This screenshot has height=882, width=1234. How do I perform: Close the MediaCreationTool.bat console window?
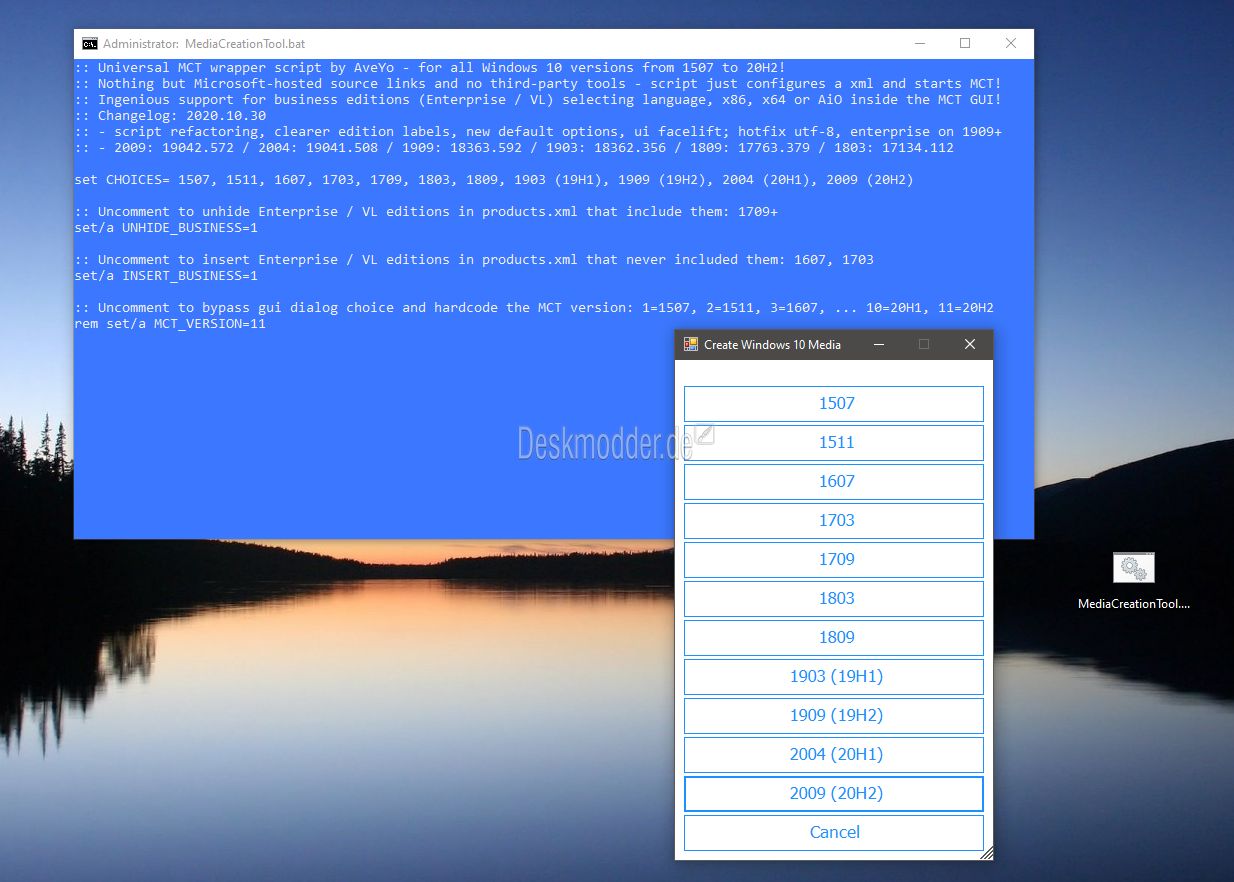(1011, 43)
